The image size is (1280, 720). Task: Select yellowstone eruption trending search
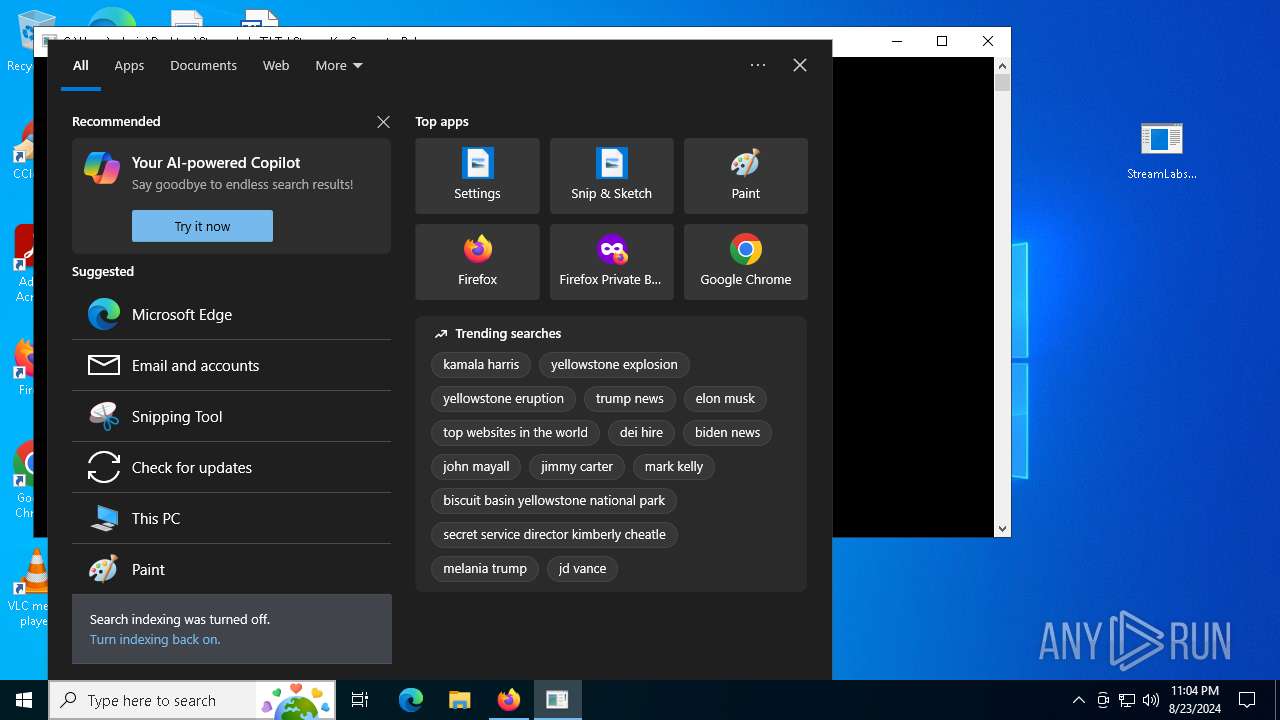[x=503, y=399]
